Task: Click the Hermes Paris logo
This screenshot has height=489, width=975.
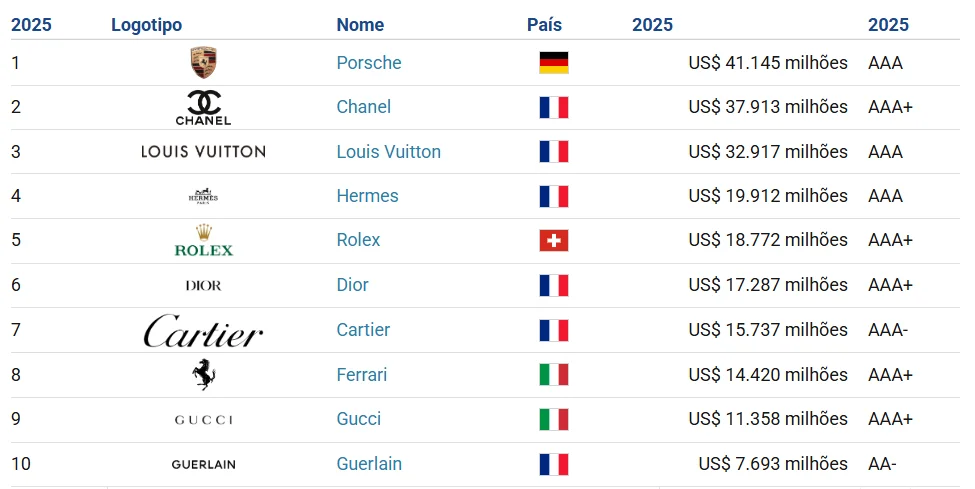Action: pos(203,196)
